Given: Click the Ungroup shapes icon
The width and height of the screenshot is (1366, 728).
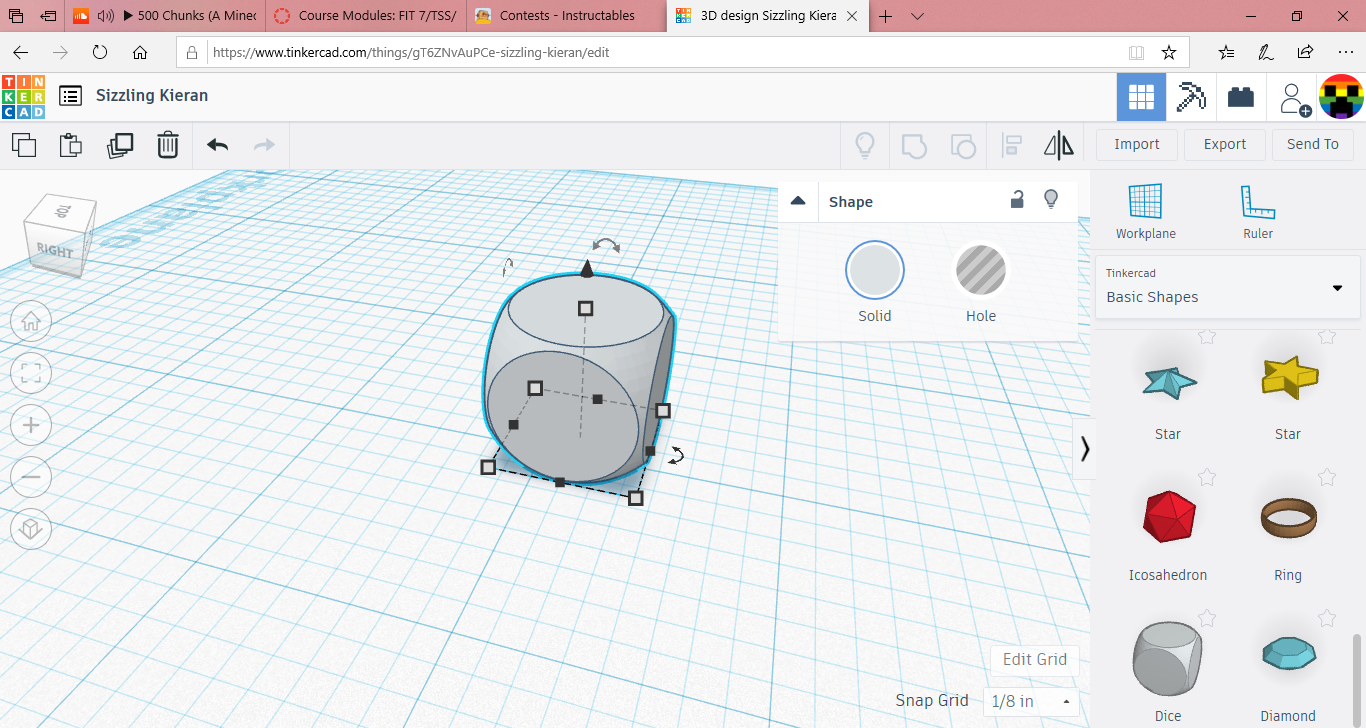Looking at the screenshot, I should 962,146.
